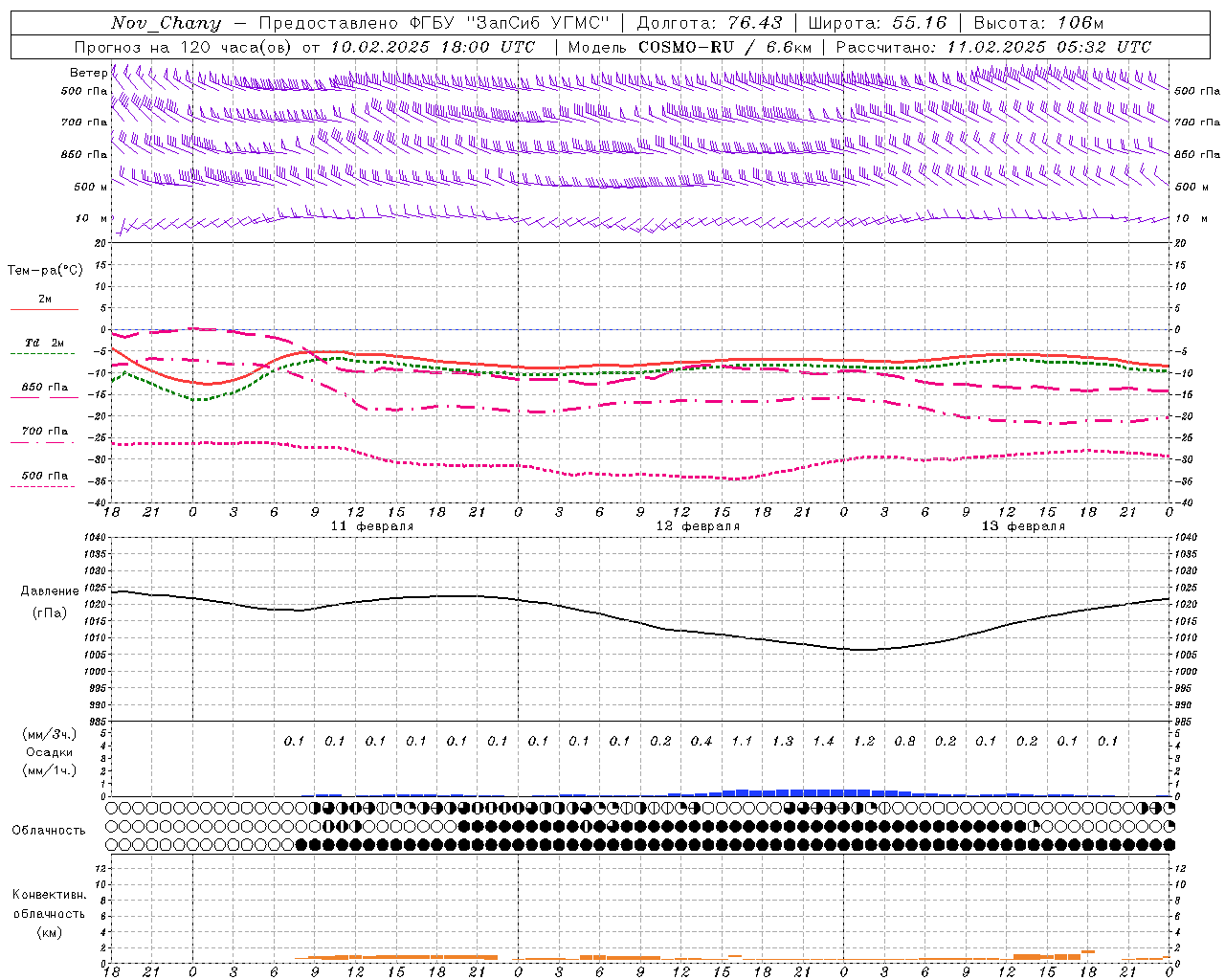The image size is (1225, 980).
Task: Click the 12 февраля date label
Action: (x=698, y=526)
